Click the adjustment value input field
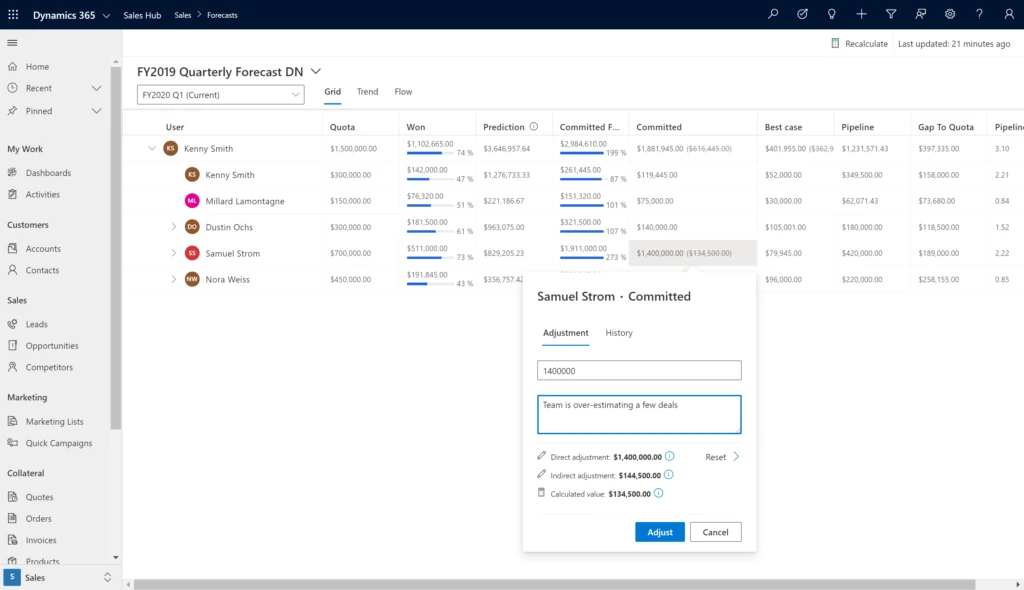This screenshot has height=590, width=1024. (639, 371)
